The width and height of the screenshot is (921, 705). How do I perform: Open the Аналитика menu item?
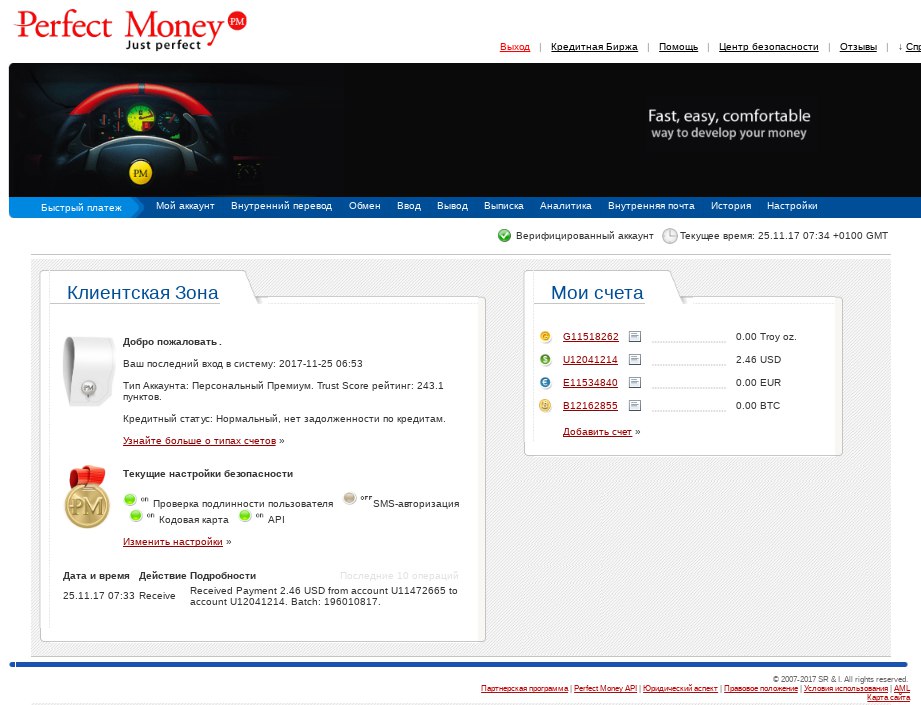point(566,206)
